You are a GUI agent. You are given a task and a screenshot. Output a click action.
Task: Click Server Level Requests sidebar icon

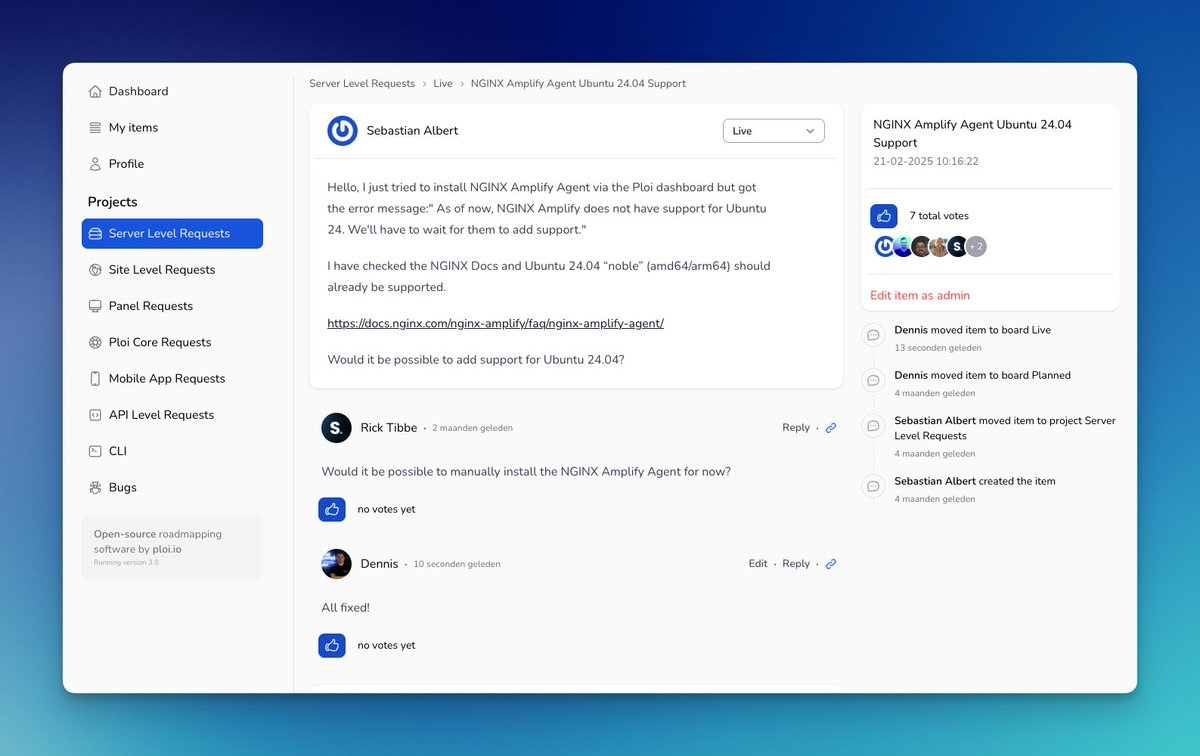coord(95,234)
